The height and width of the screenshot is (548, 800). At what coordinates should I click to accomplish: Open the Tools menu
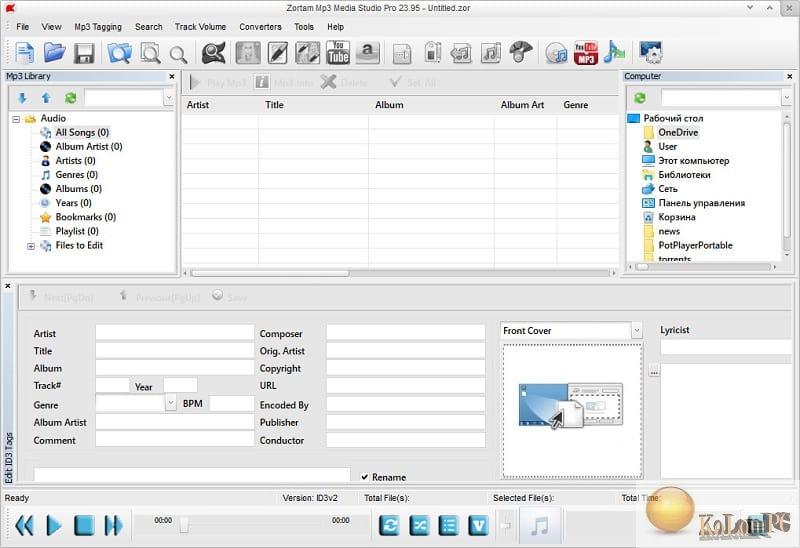[304, 27]
